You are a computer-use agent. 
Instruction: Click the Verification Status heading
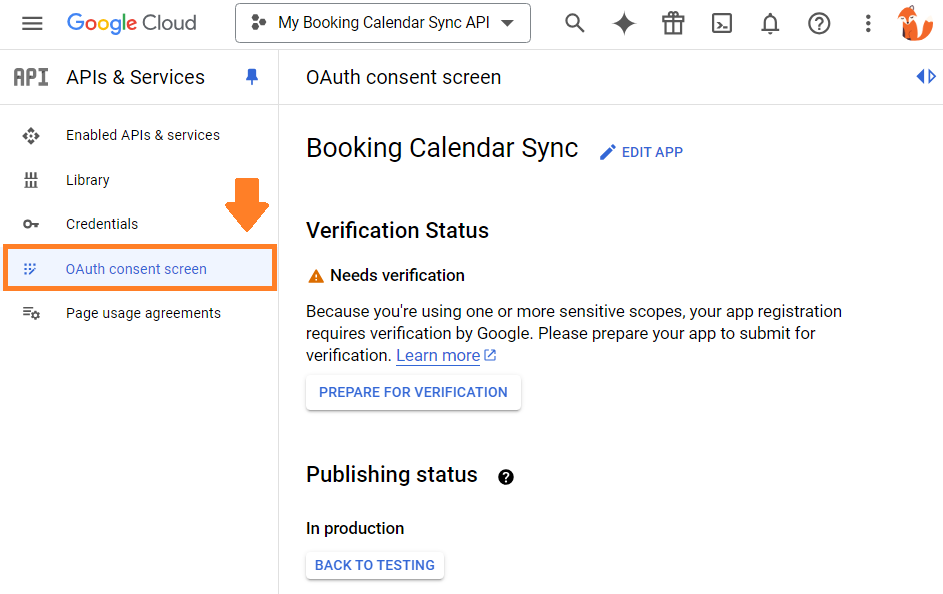pyautogui.click(x=397, y=230)
